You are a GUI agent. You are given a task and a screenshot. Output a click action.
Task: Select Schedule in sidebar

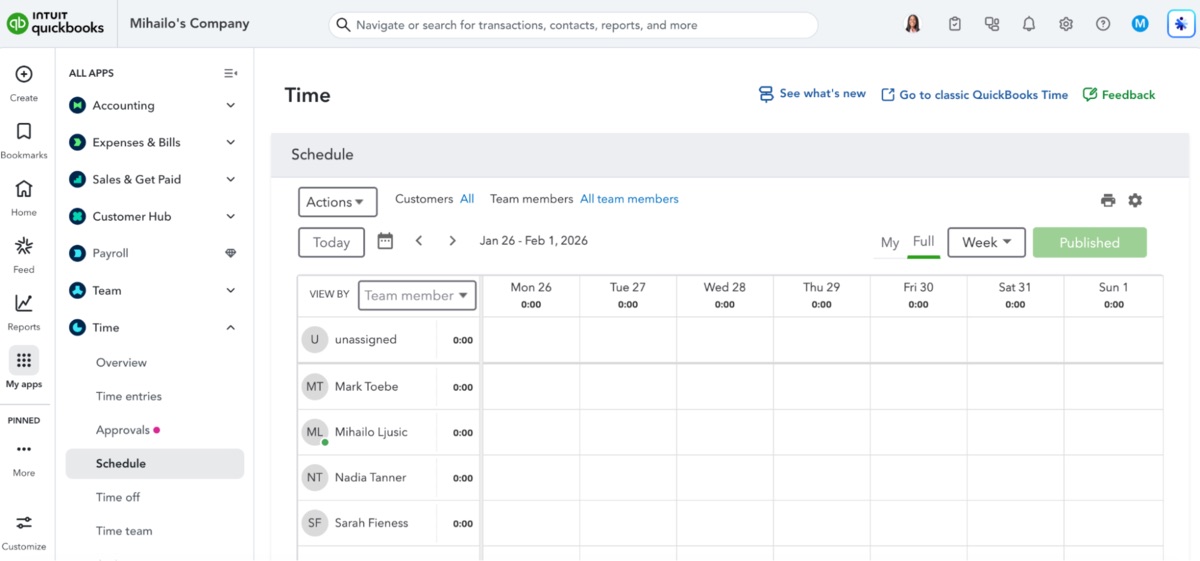155,463
